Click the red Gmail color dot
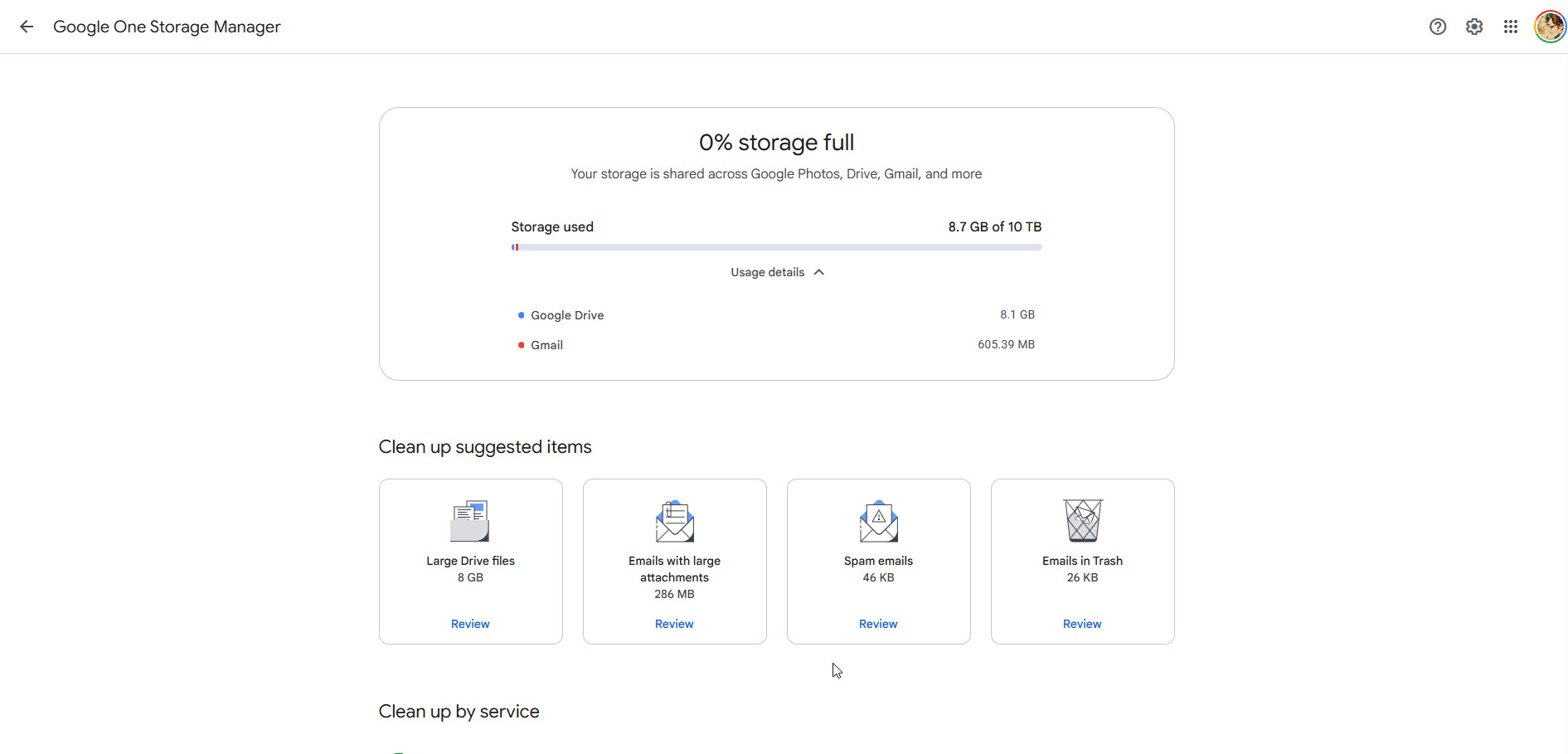The image size is (1568, 754). 521,345
